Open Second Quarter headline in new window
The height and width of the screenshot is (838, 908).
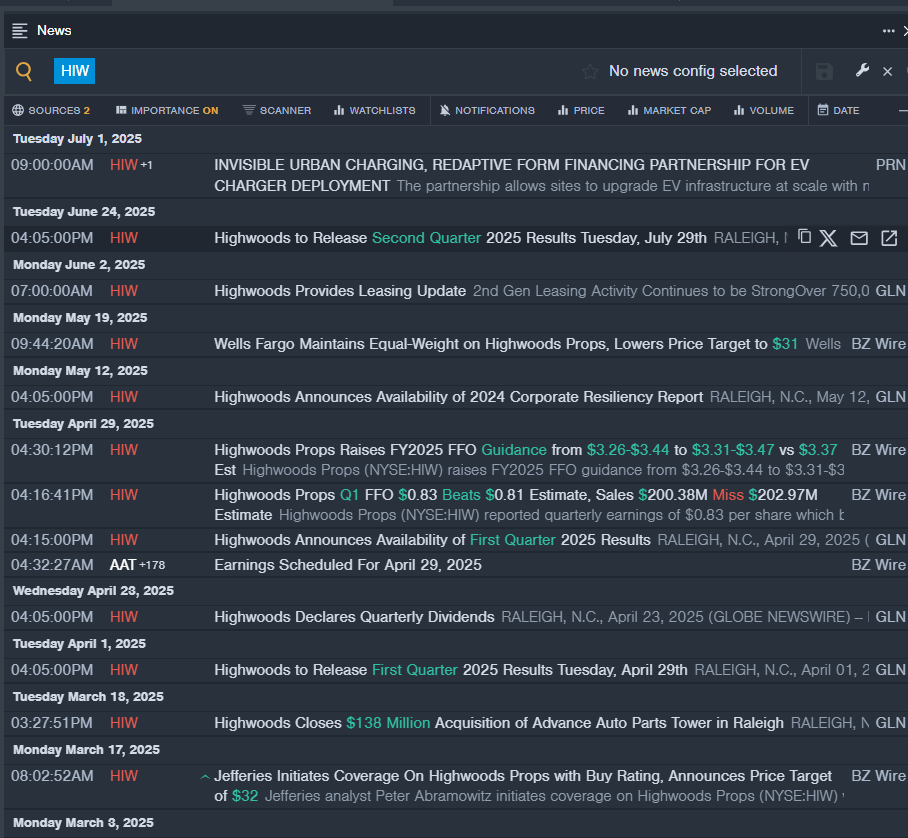tap(889, 238)
